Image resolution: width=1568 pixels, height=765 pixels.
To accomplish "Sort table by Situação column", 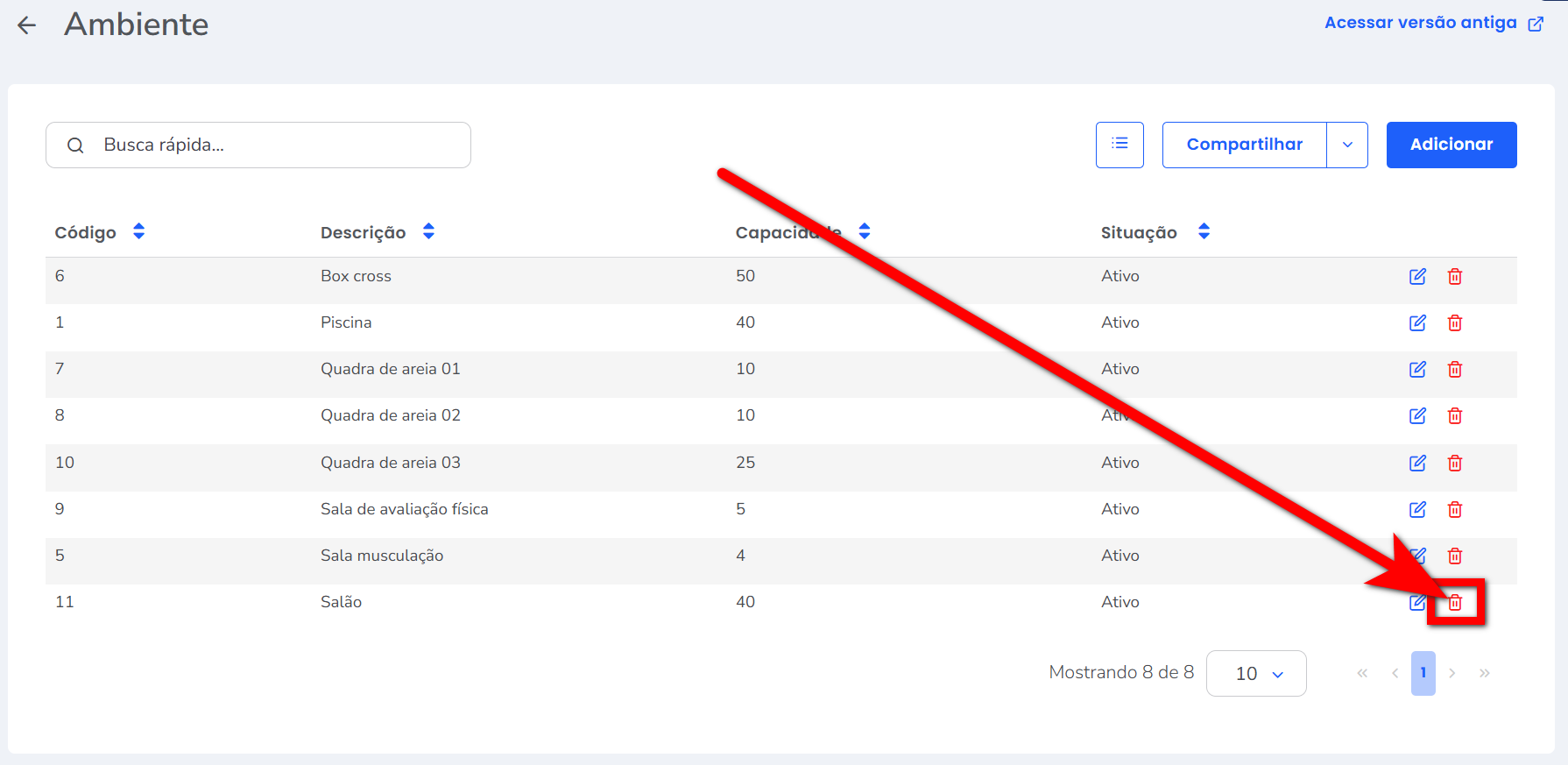I will pos(1204,232).
